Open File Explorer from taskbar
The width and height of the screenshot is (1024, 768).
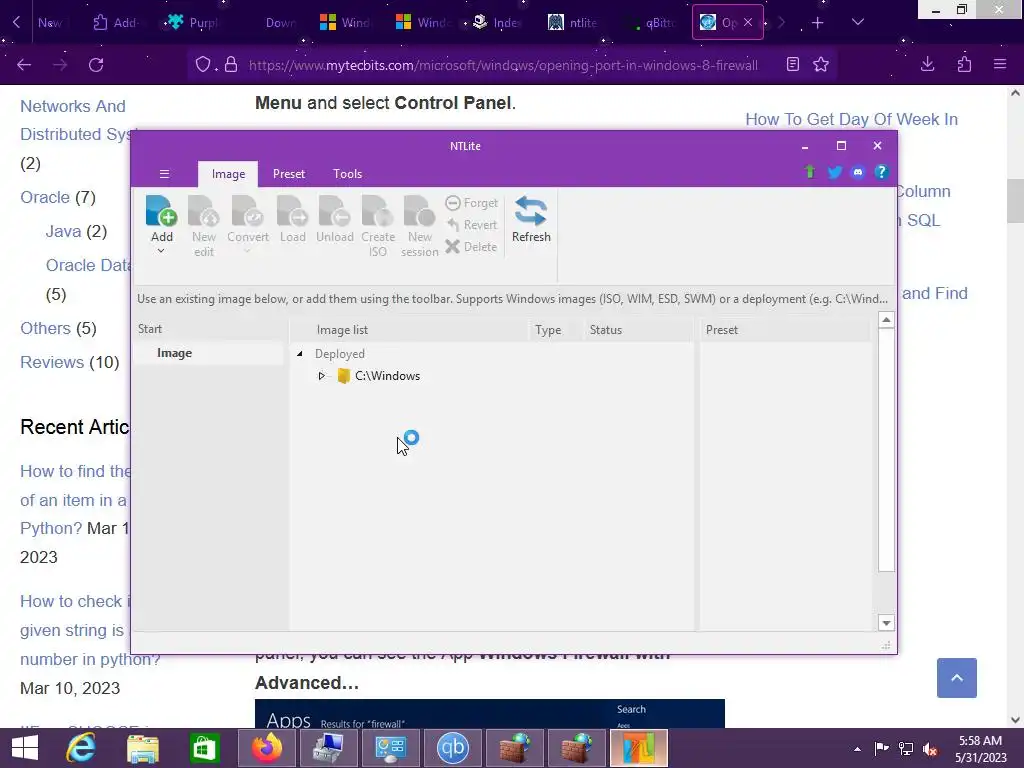tap(142, 748)
